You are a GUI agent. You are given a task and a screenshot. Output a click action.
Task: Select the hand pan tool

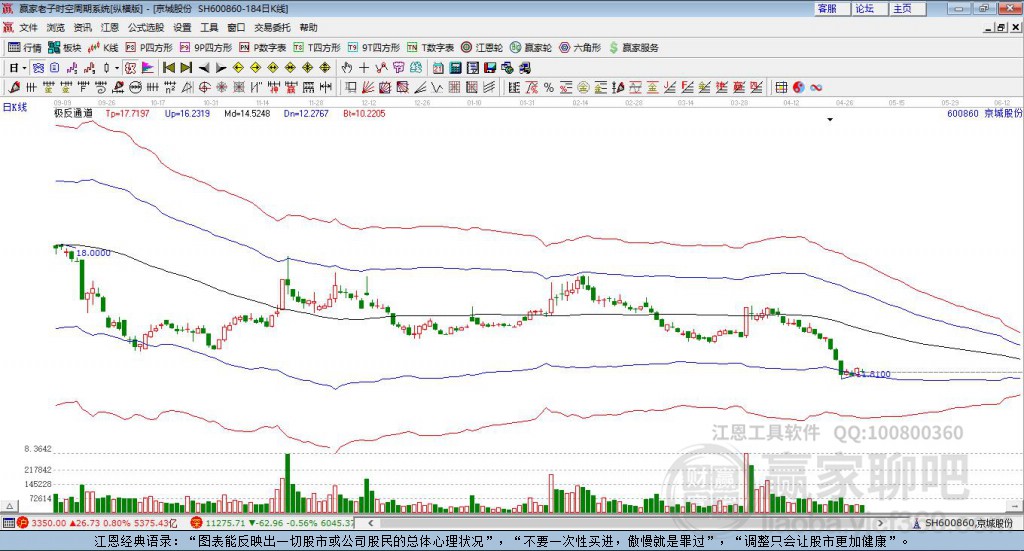click(x=346, y=68)
